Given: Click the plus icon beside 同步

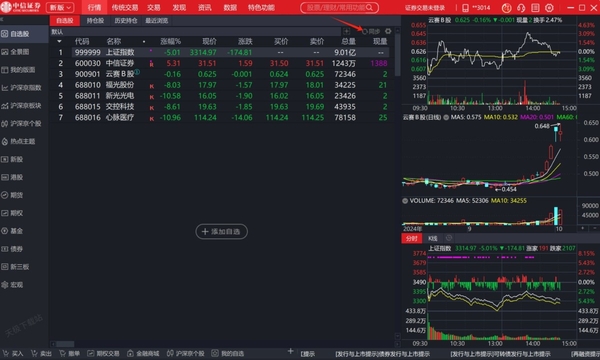Looking at the screenshot, I should pos(347,31).
